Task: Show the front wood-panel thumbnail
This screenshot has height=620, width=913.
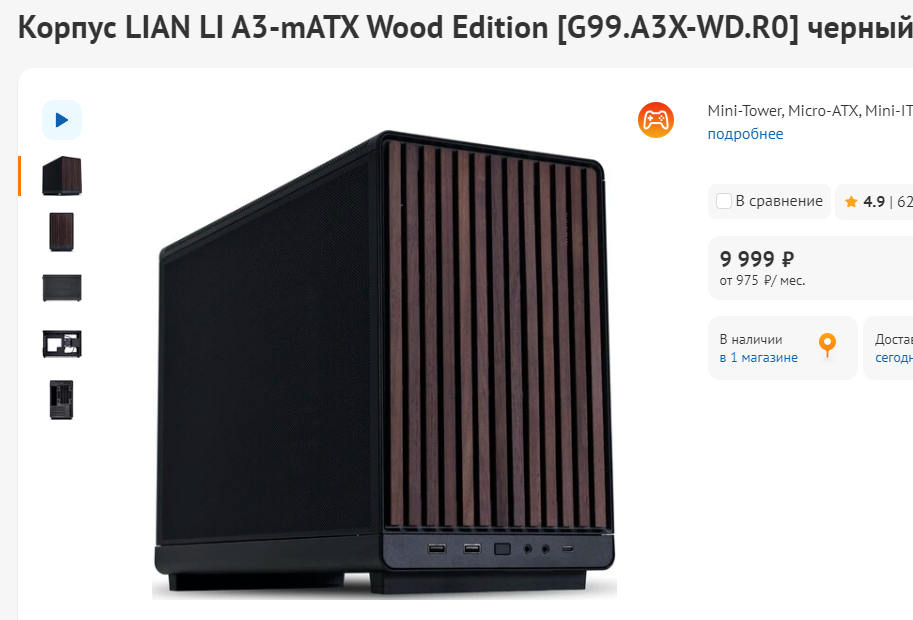Action: tap(62, 232)
